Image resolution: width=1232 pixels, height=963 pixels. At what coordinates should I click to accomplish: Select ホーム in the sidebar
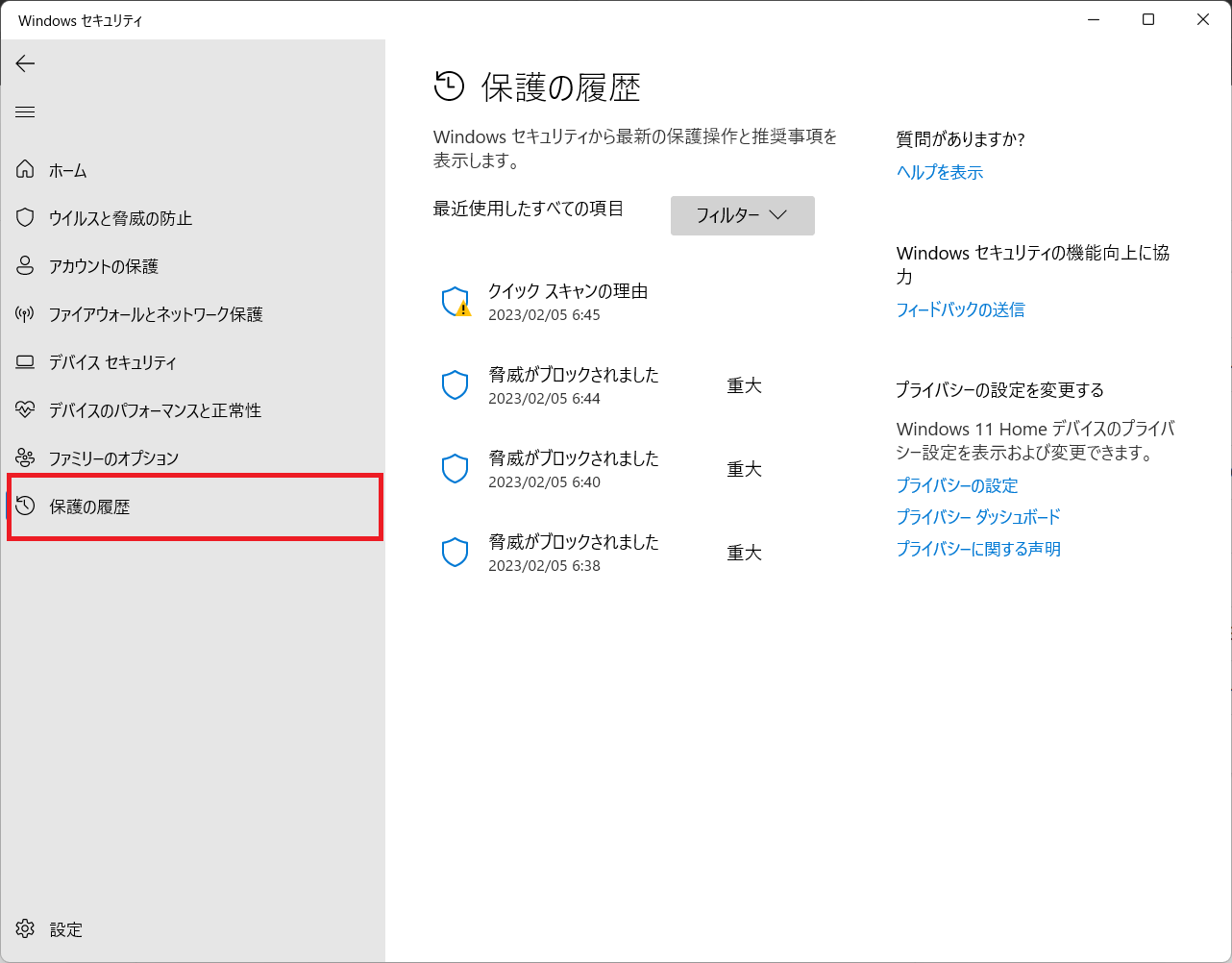point(68,170)
